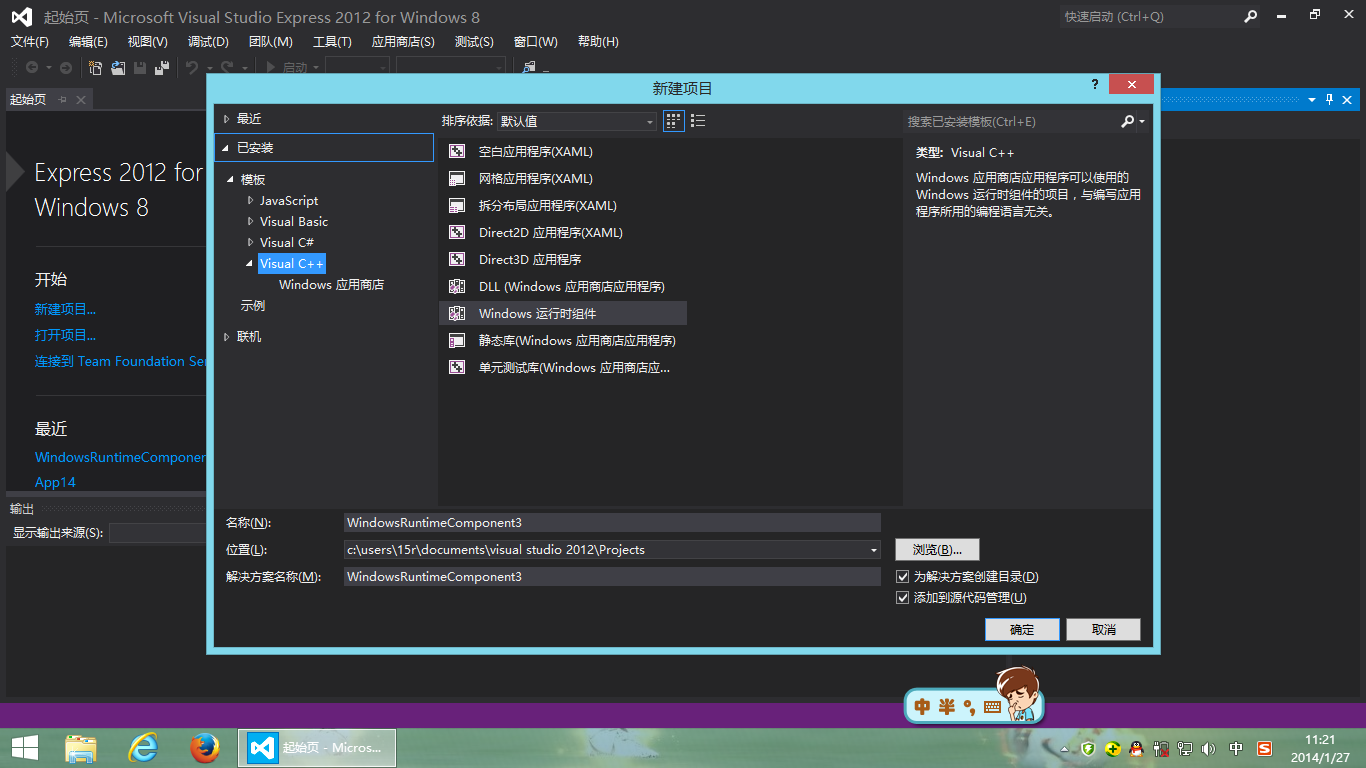Image resolution: width=1366 pixels, height=768 pixels.
Task: Switch templates to small icons view
Action: (x=674, y=121)
